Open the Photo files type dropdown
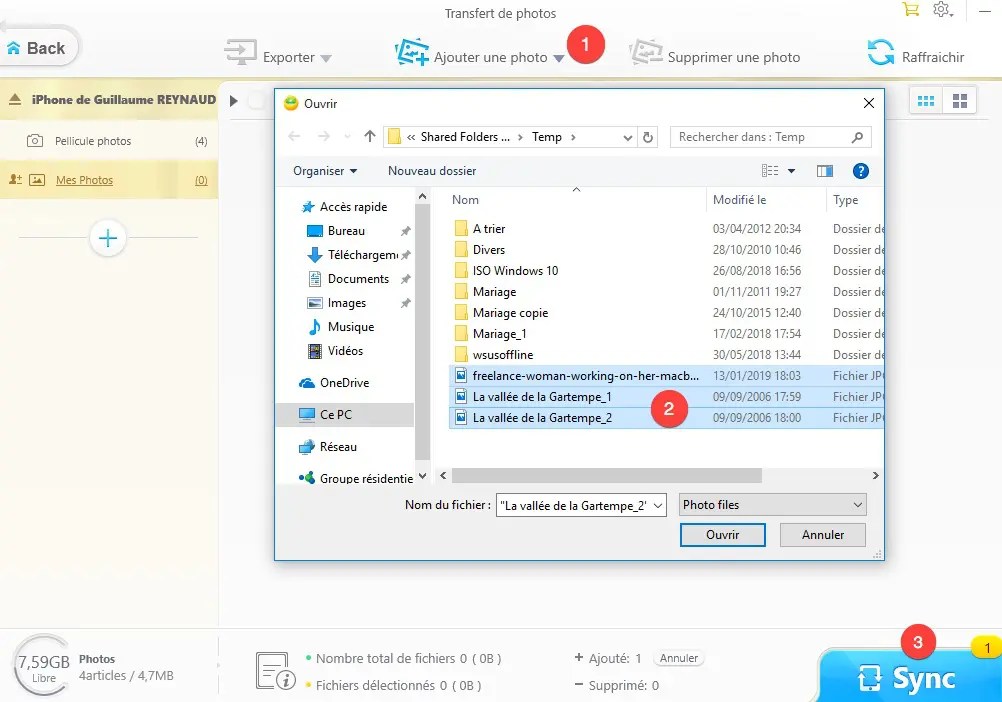 (772, 505)
